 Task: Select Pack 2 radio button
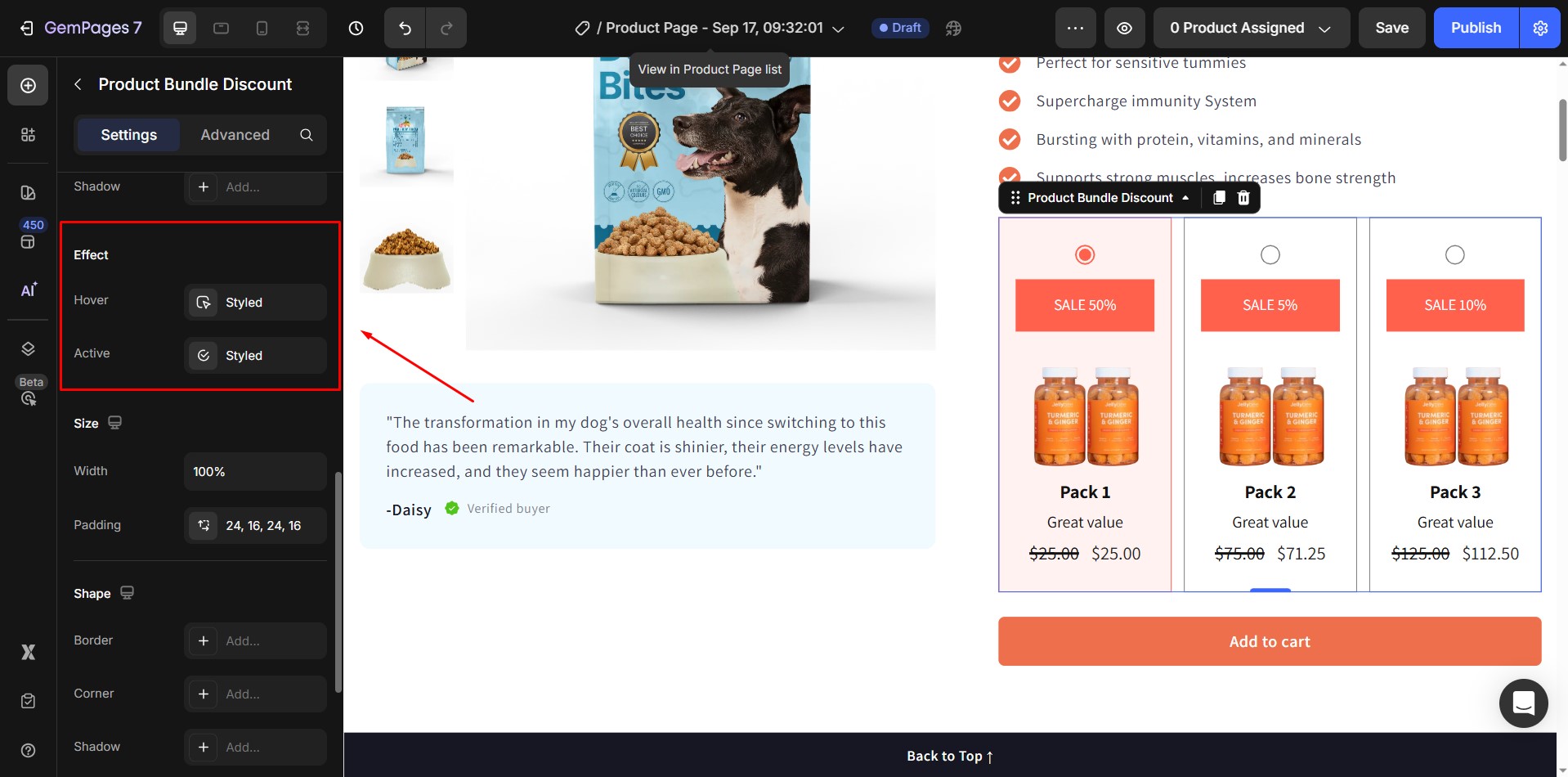click(1270, 255)
